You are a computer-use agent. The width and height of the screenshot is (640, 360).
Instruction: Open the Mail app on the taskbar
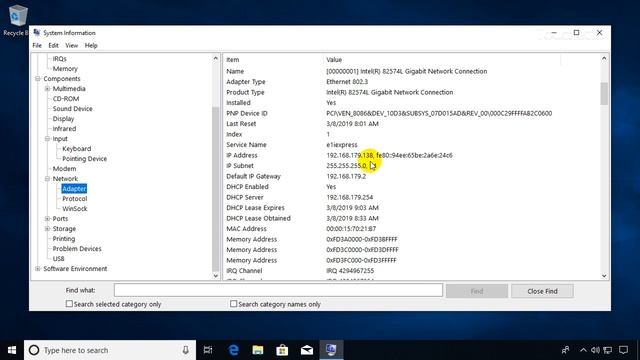(307, 350)
